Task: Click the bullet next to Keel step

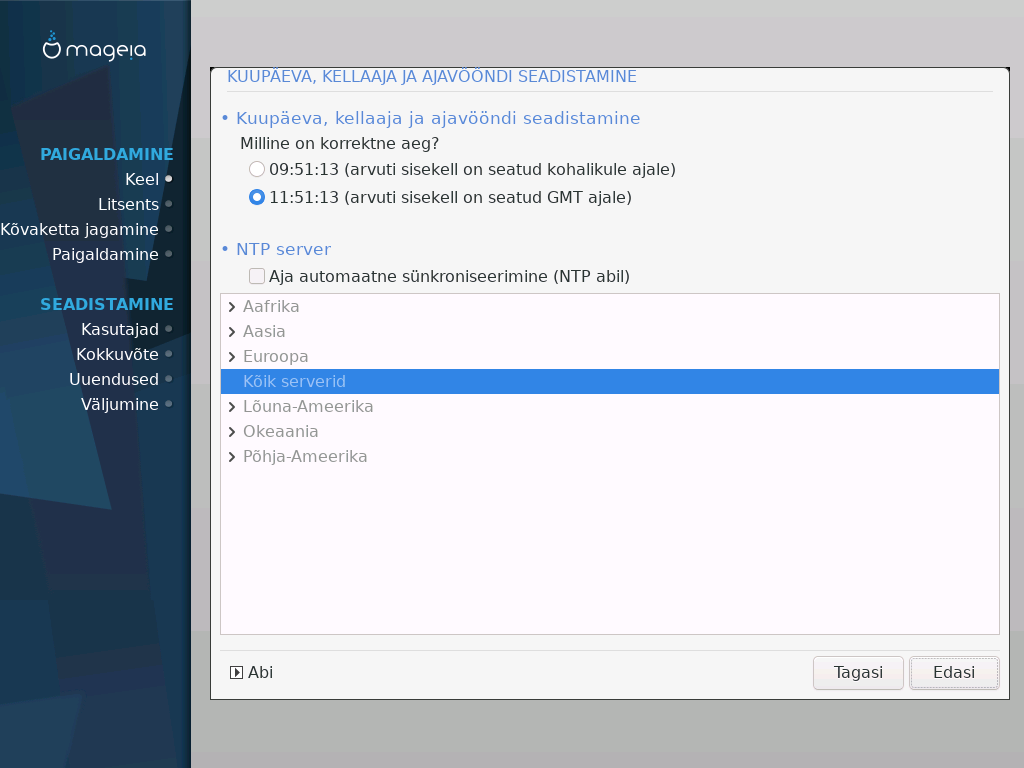Action: tap(168, 179)
